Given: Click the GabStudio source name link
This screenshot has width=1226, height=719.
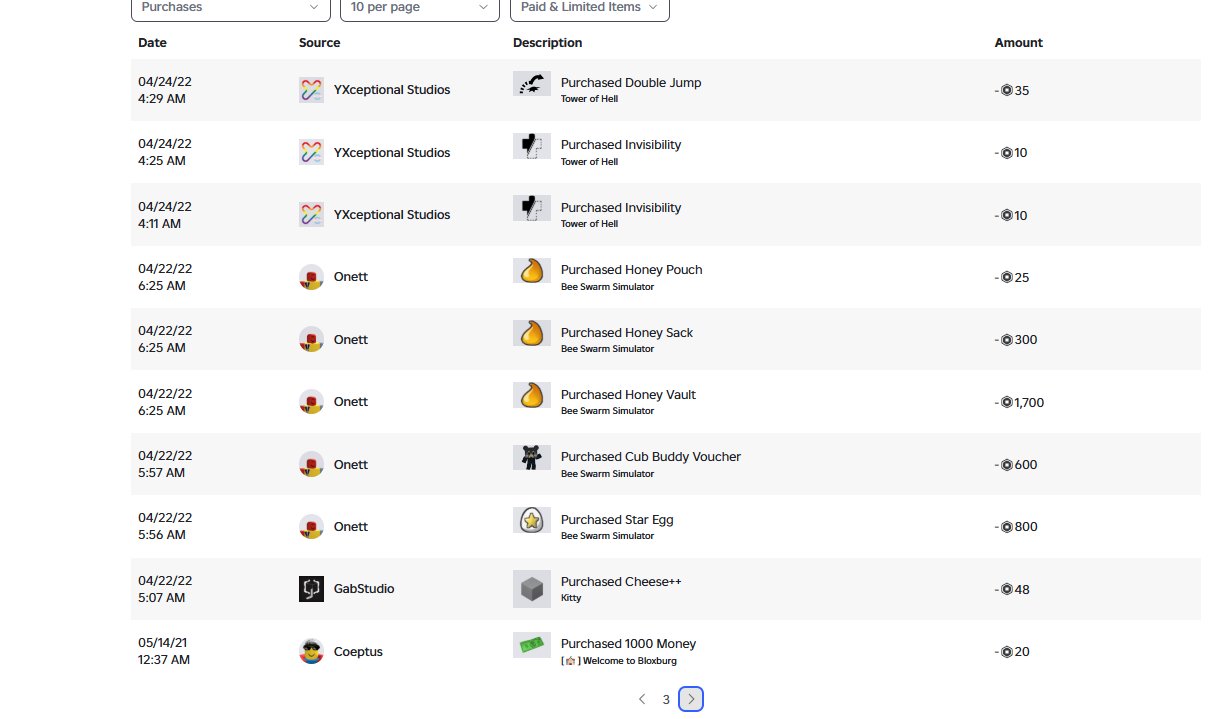Looking at the screenshot, I should click(x=364, y=589).
